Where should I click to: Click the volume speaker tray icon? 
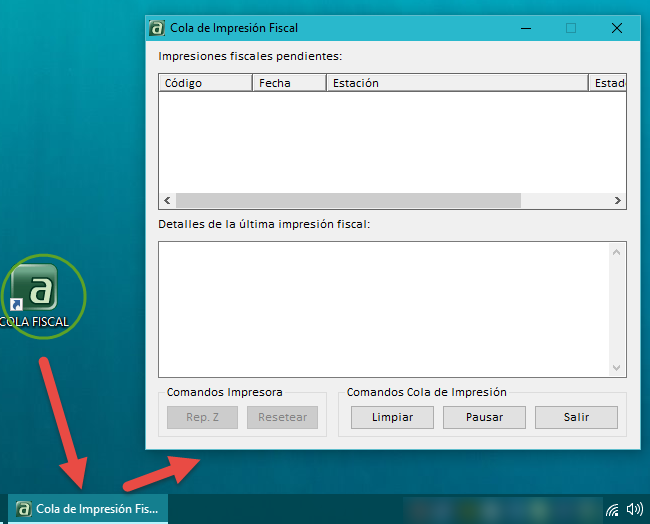click(x=634, y=509)
